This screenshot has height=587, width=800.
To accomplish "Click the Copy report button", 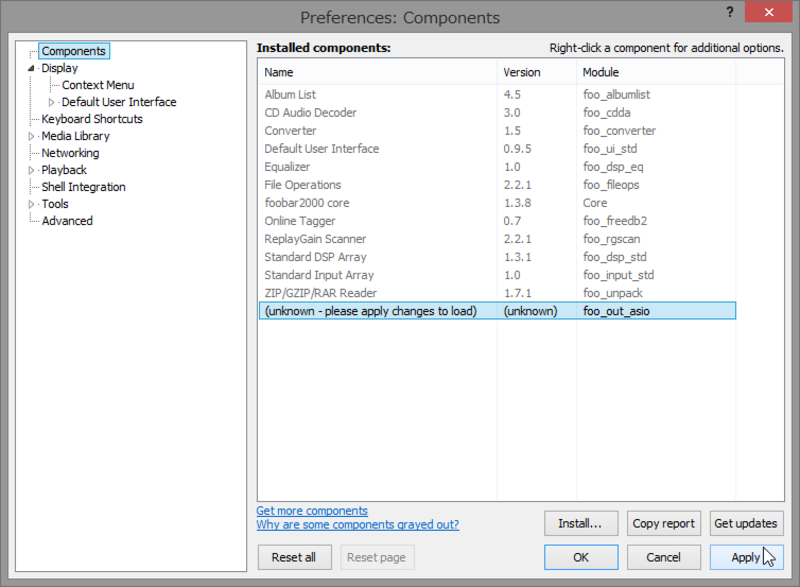I will coord(663,524).
